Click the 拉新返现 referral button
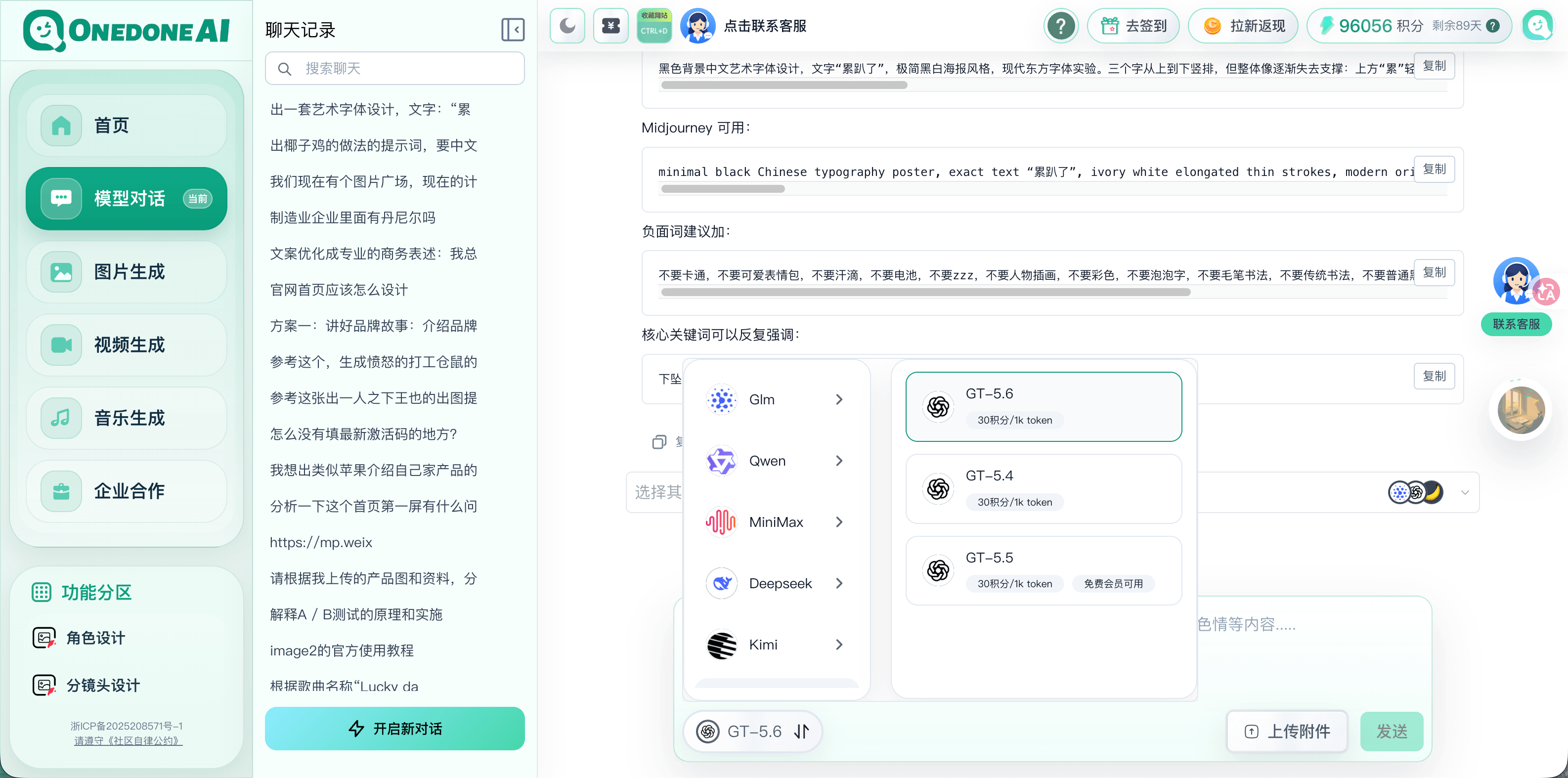Viewport: 1568px width, 778px height. (1243, 26)
